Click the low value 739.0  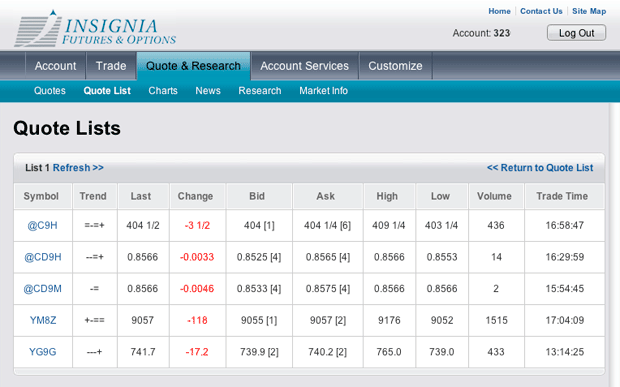click(442, 352)
